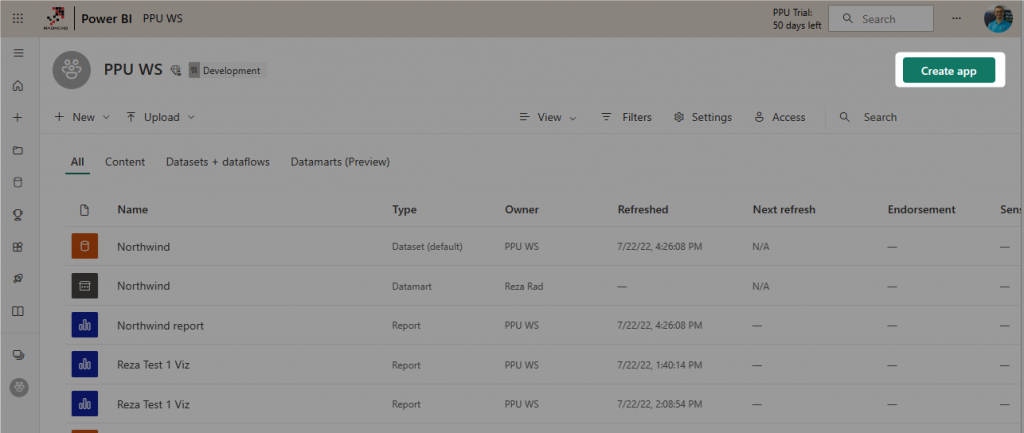The width and height of the screenshot is (1024, 433).
Task: Click the Northwind datamart icon
Action: coord(84,286)
